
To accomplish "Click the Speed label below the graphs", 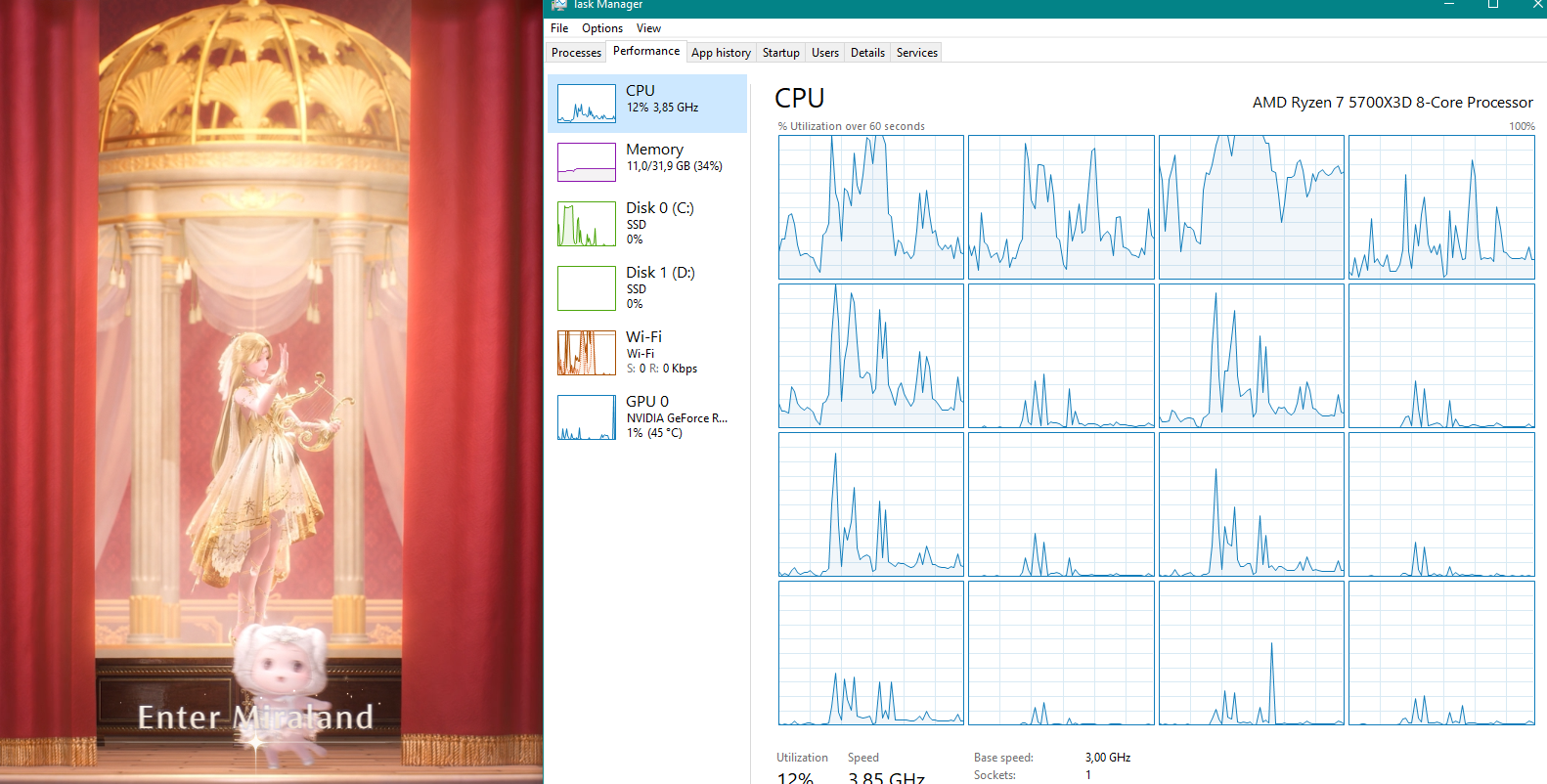I will (863, 758).
